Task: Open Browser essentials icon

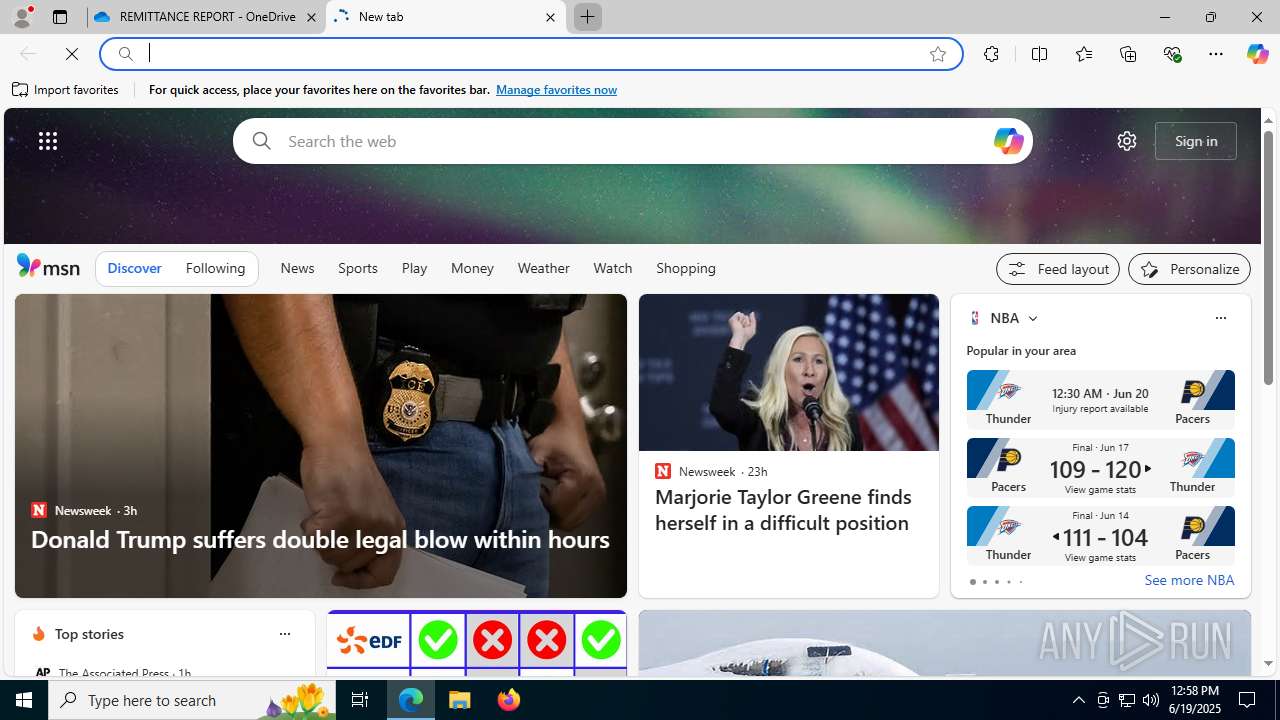Action: [1172, 54]
